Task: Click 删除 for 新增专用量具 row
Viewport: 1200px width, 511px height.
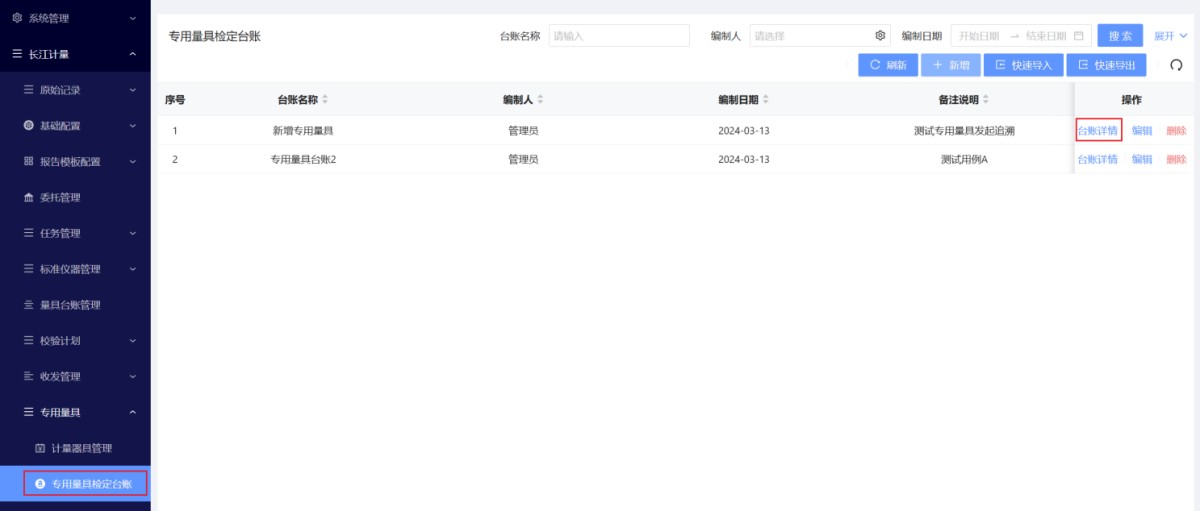Action: click(1176, 131)
